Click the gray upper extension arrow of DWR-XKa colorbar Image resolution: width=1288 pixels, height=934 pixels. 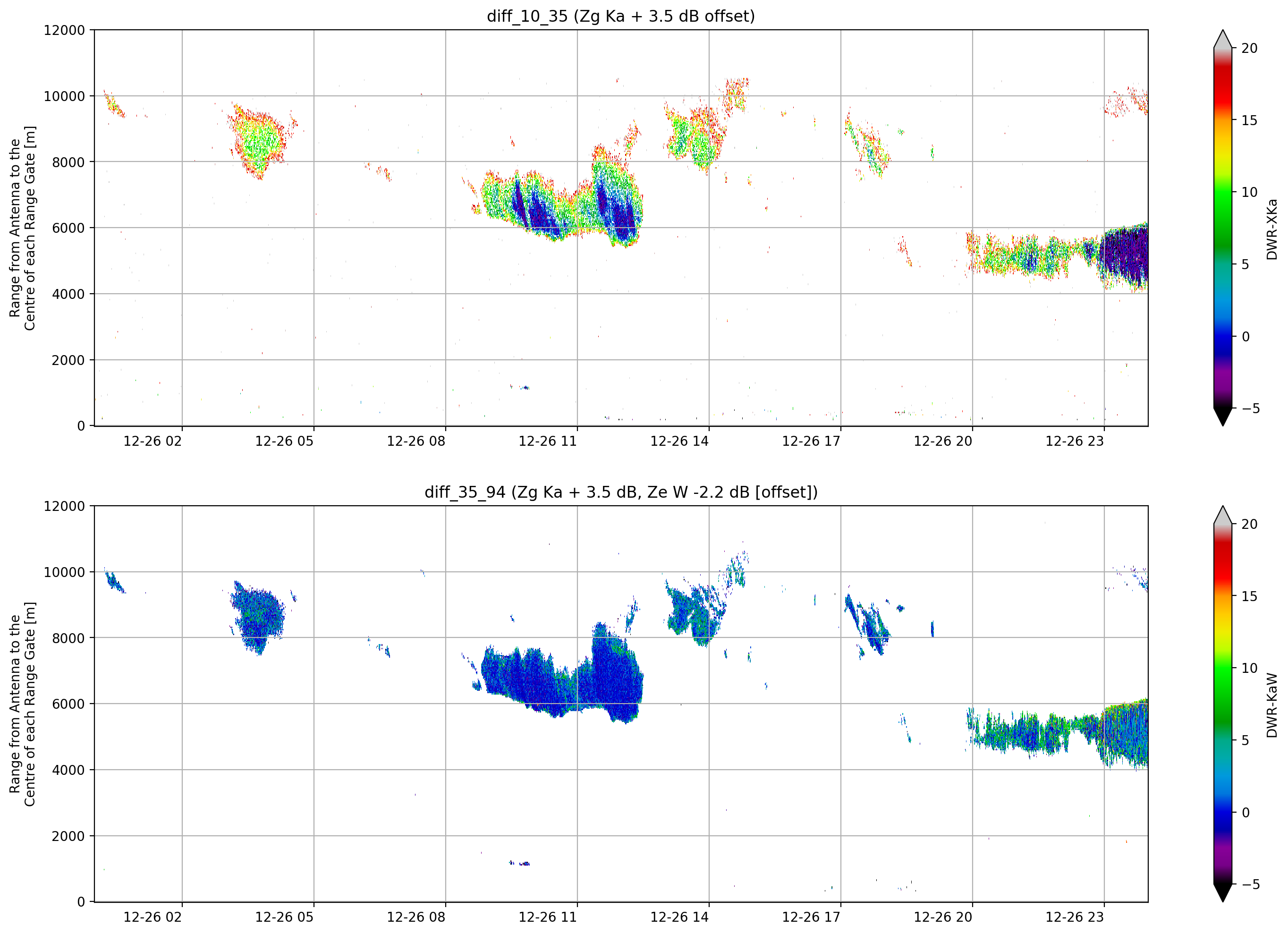[x=1223, y=39]
